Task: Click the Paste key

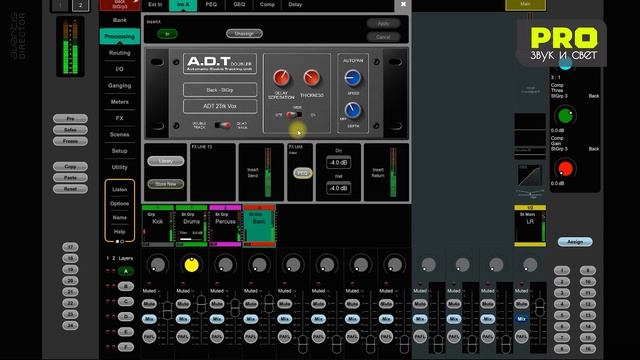Action: (70, 178)
